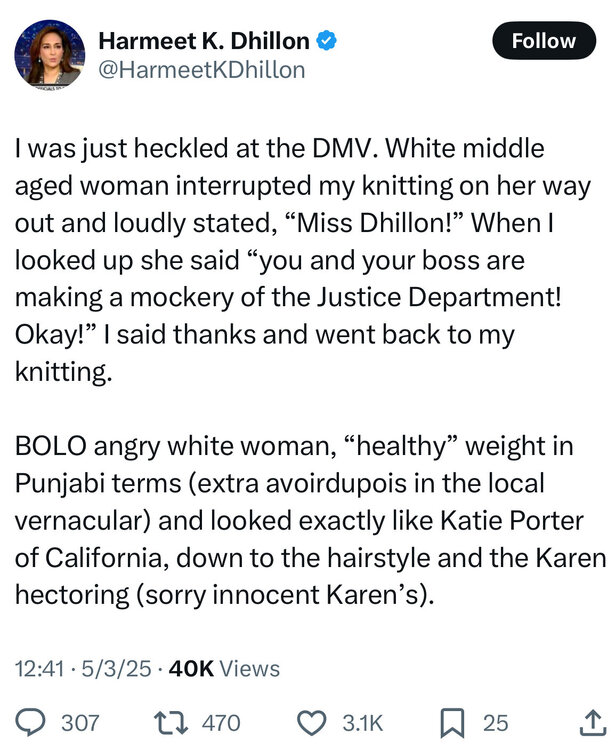Open Harmeet K. Dhillon's profile picture

click(48, 54)
